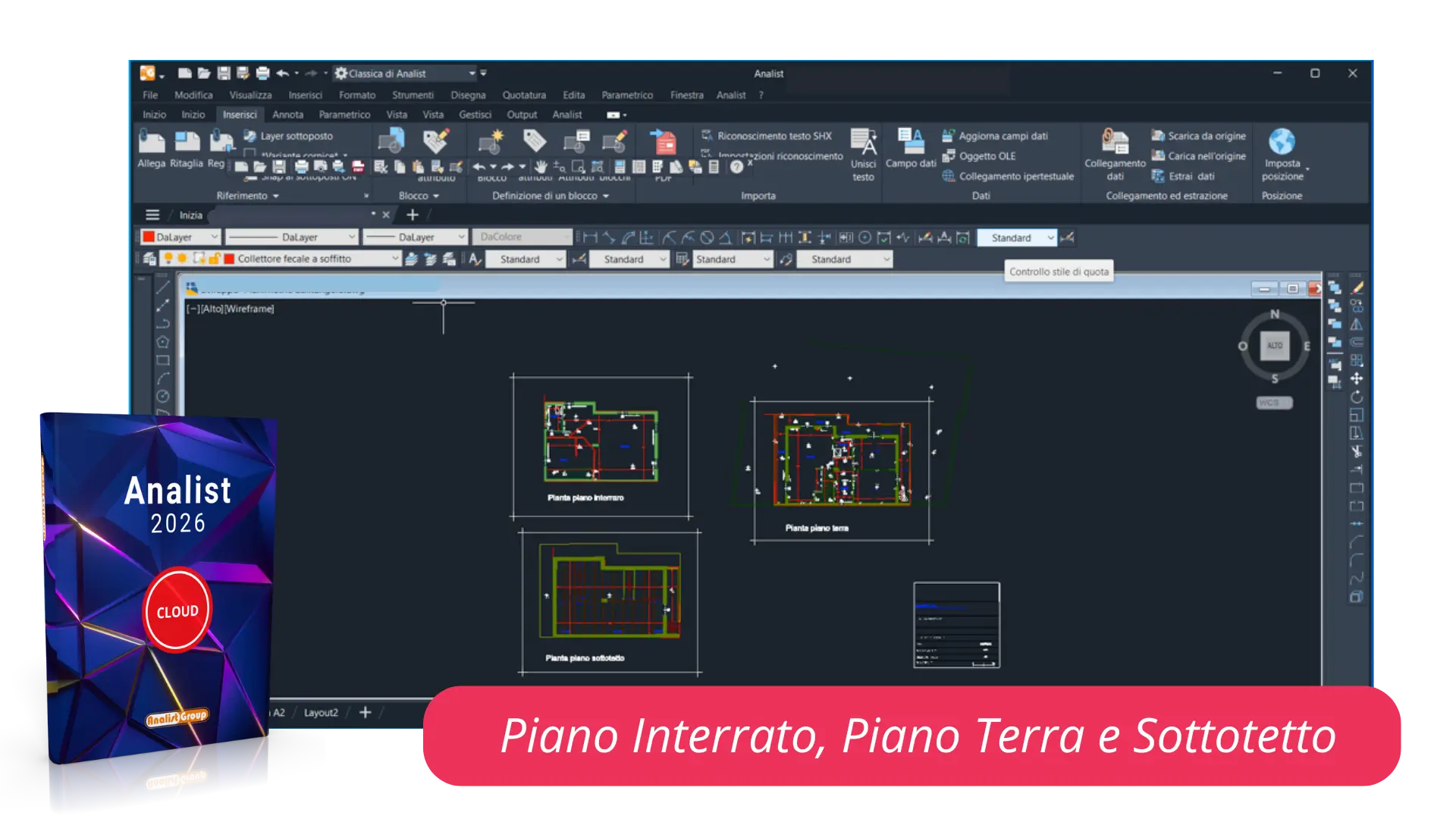This screenshot has height=819, width=1456.
Task: Toggle layer freeze sun icon
Action: [183, 259]
